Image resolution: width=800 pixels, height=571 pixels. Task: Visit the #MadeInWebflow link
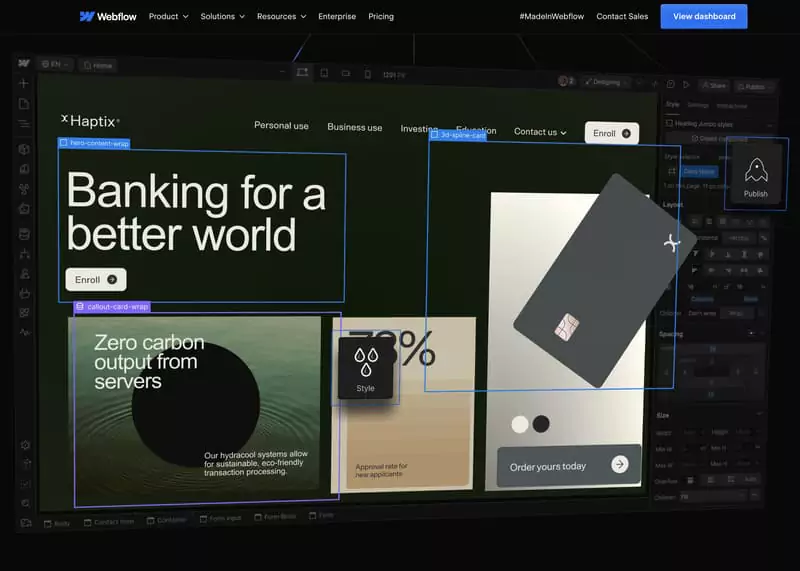click(552, 16)
